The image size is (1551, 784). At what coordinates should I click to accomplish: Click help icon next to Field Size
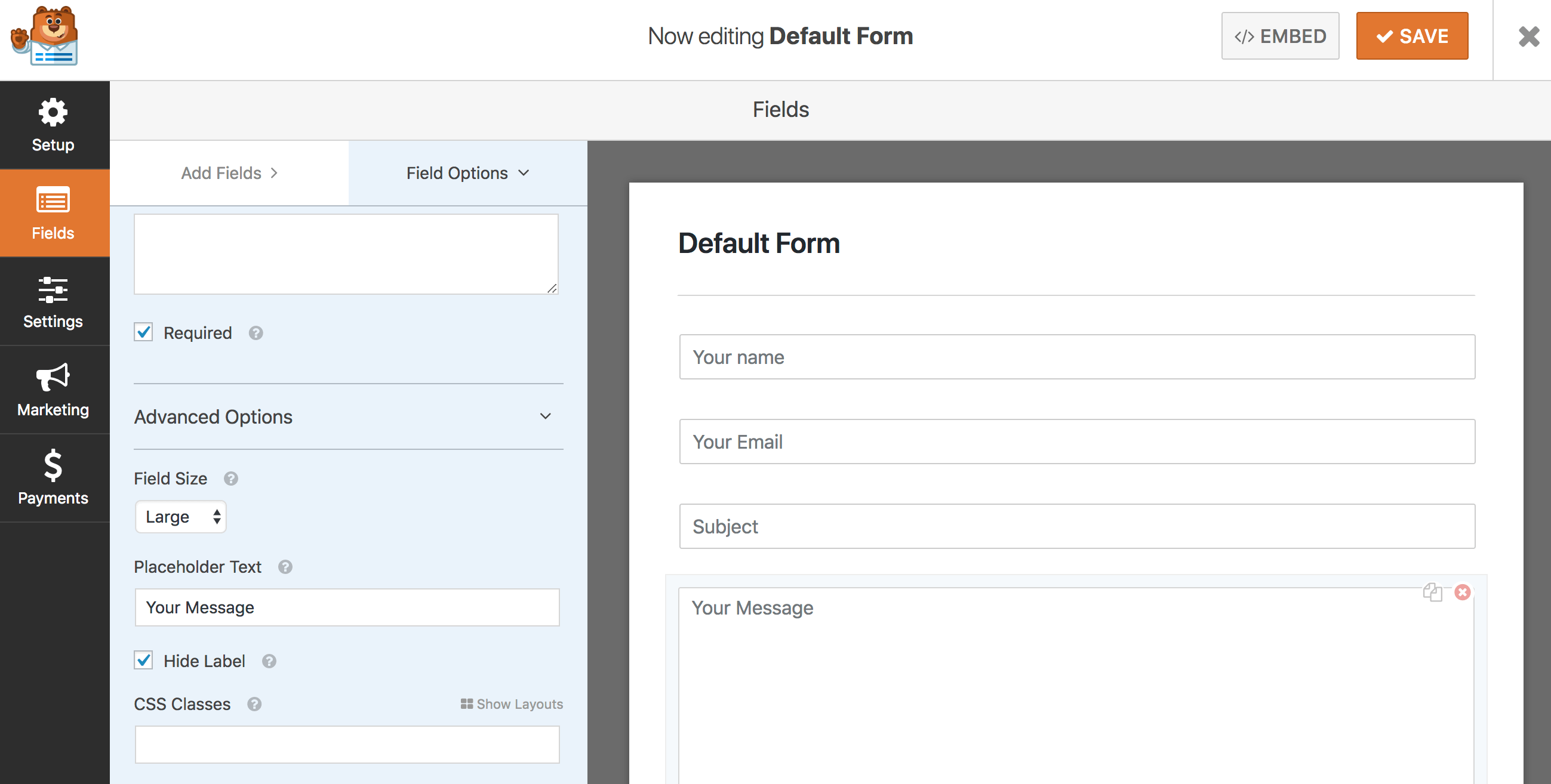click(230, 479)
